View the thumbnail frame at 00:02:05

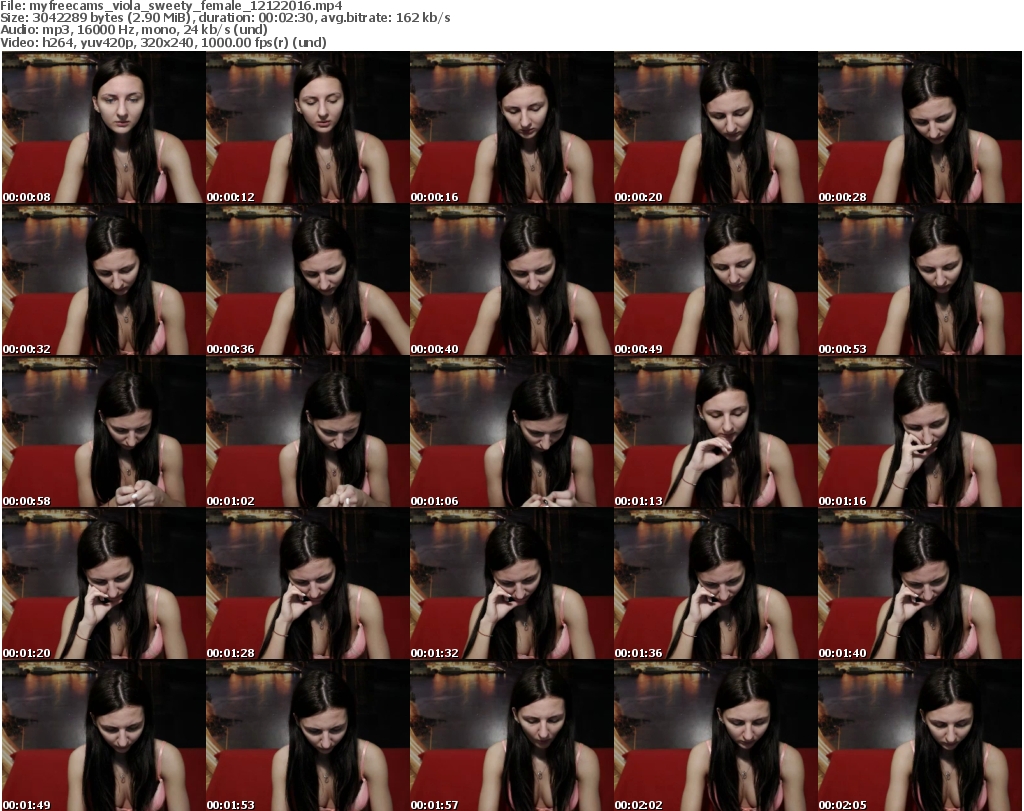tap(920, 735)
